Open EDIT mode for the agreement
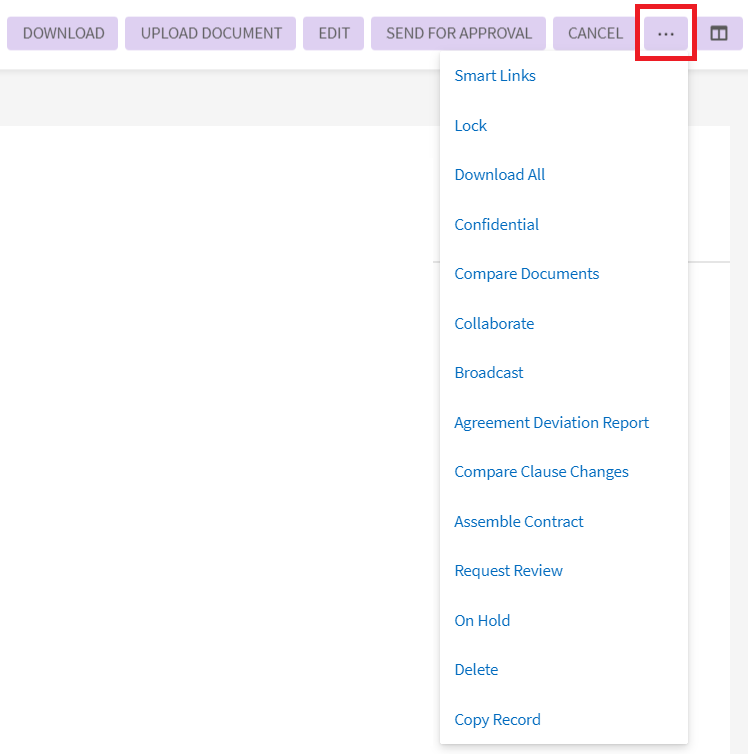 pyautogui.click(x=334, y=33)
